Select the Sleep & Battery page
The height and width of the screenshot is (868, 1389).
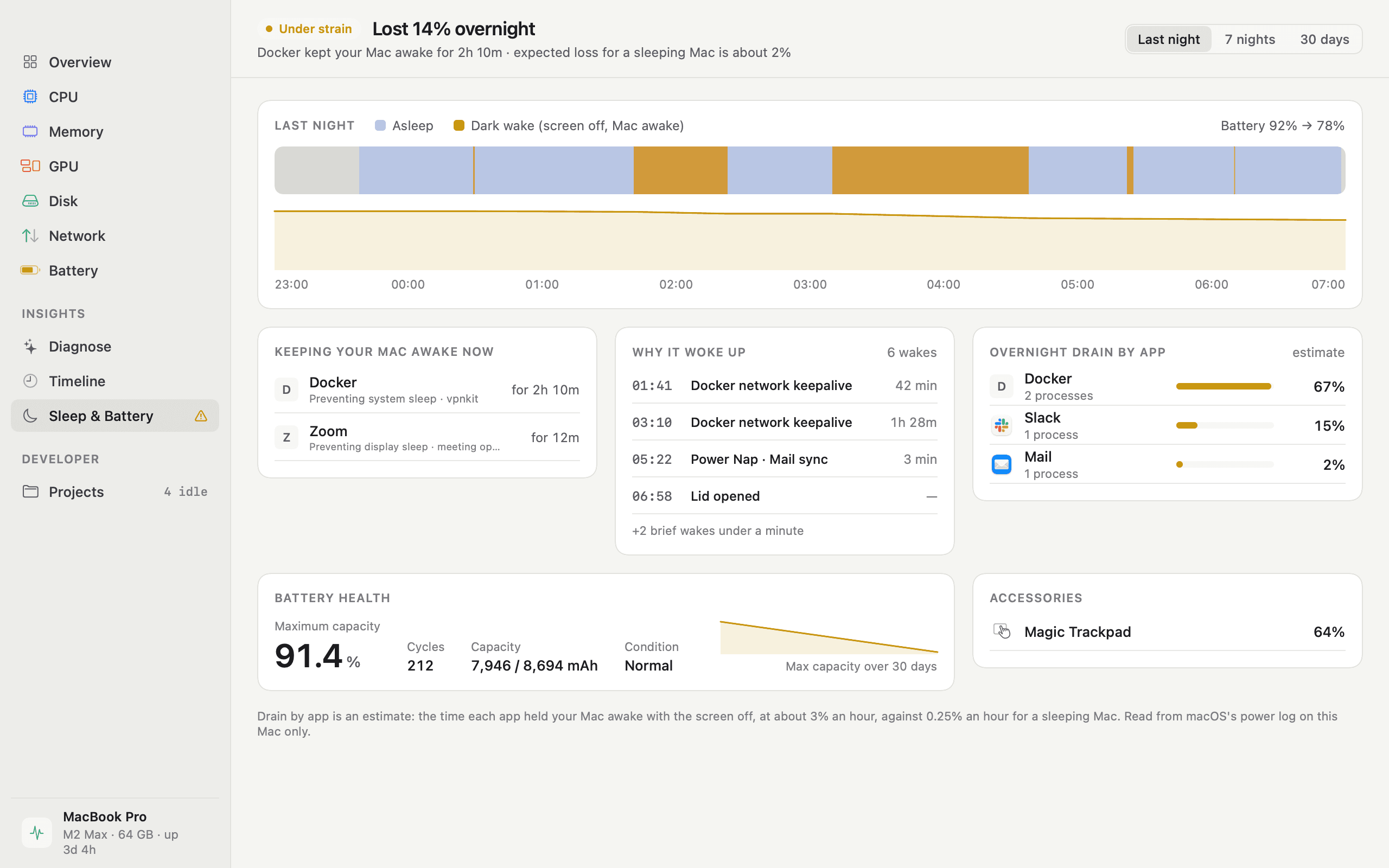(115, 416)
